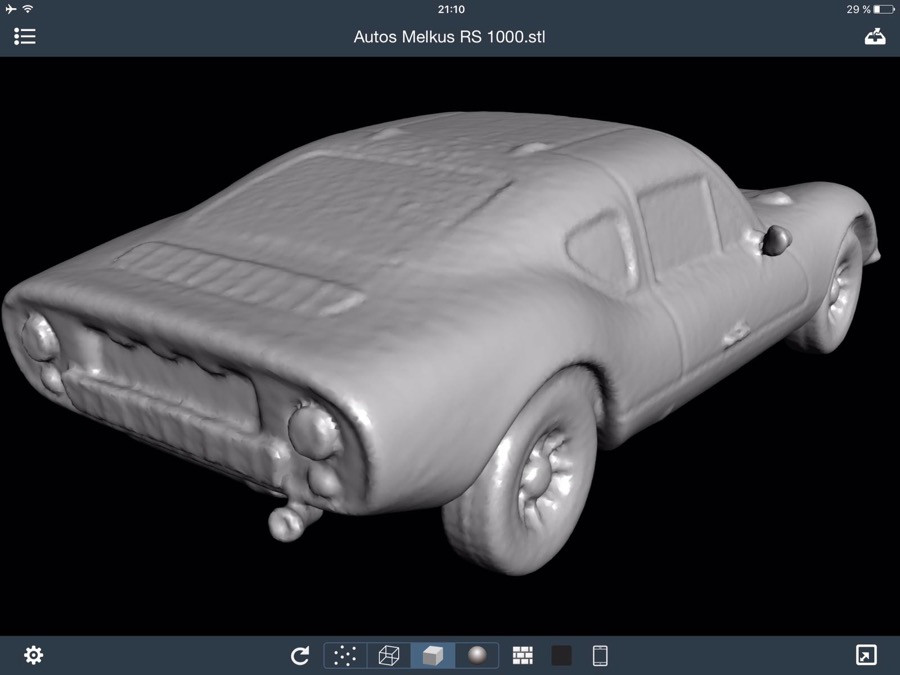Tap the 21:10 clock in status bar
Image resolution: width=900 pixels, height=675 pixels.
[x=451, y=9]
